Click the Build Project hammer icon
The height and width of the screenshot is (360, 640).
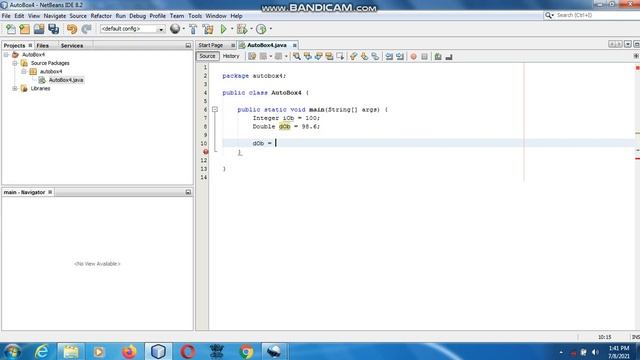pos(193,29)
